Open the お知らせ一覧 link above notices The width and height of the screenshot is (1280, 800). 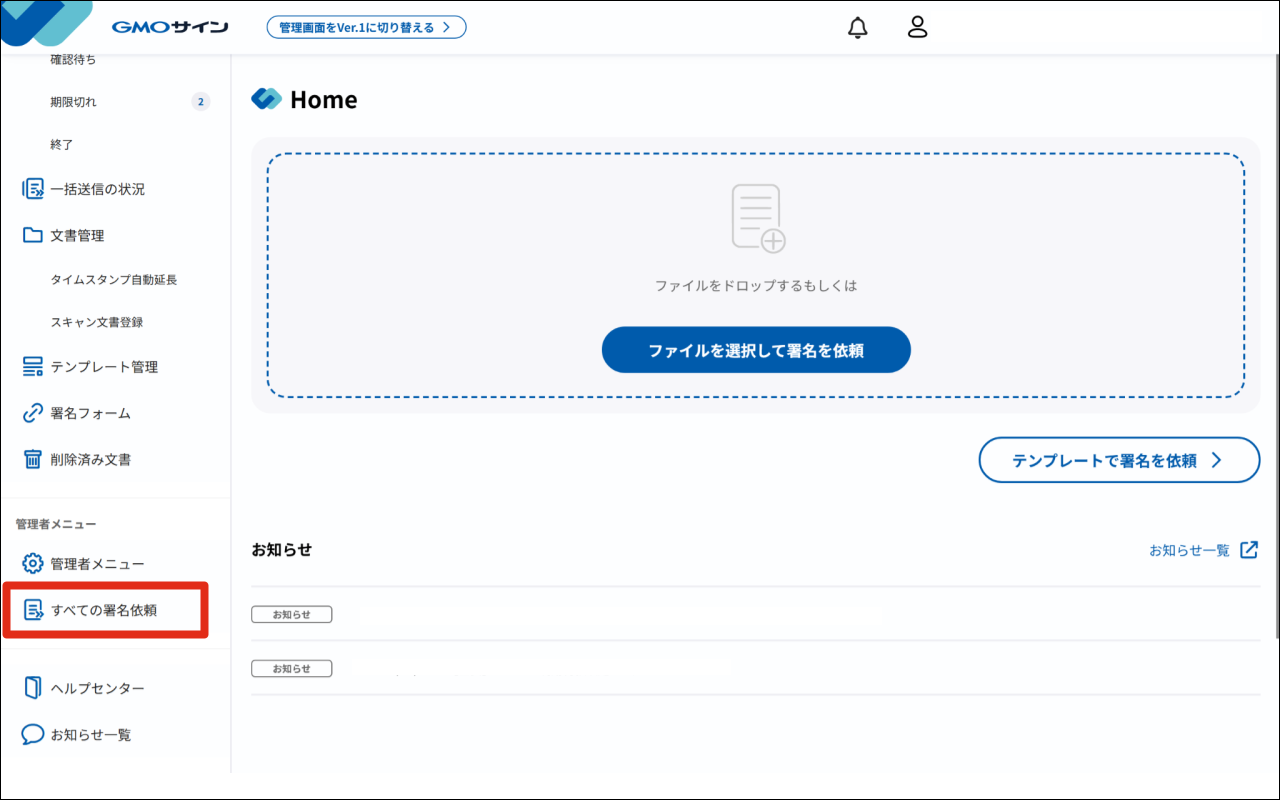[1189, 550]
